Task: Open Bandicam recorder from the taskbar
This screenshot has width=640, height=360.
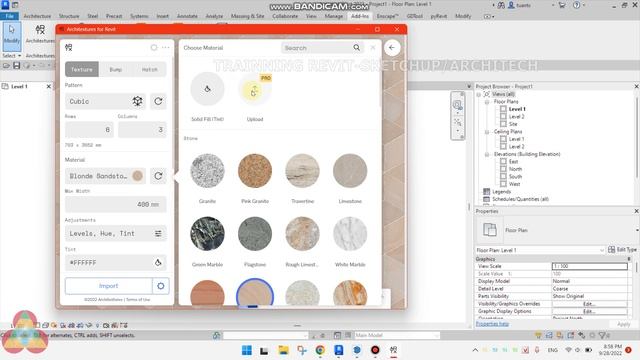Action: click(375, 350)
